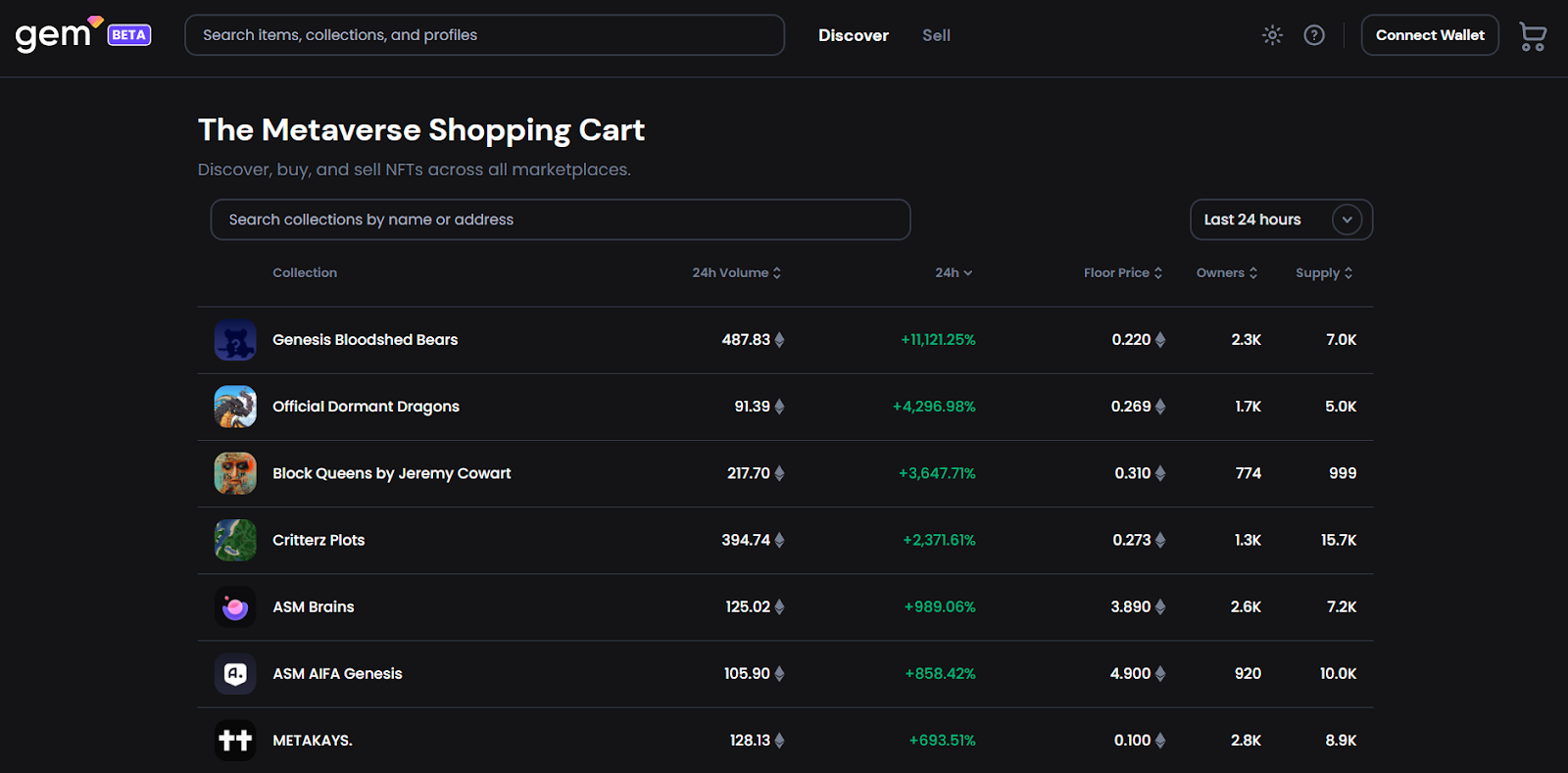Click the Connect Wallet button
The height and width of the screenshot is (773, 1568).
[1430, 35]
